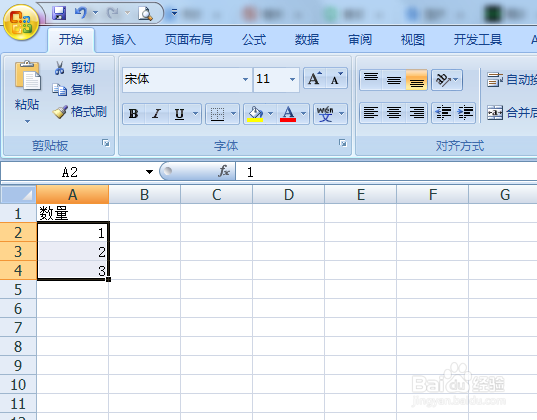Open the 字体 dialog launcher
Viewport: 537px width, 420px height.
[342, 143]
